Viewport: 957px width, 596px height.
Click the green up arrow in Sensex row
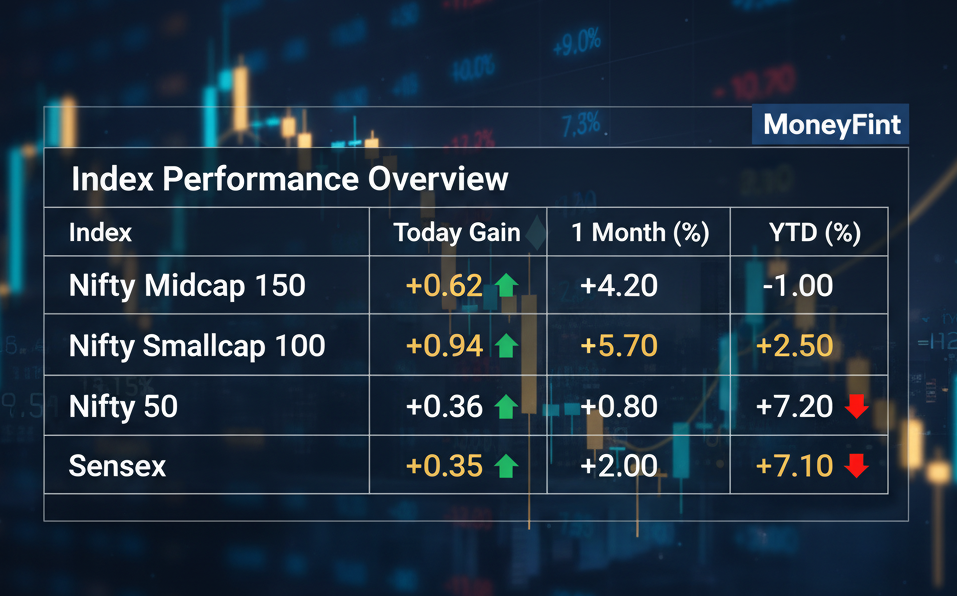[506, 465]
